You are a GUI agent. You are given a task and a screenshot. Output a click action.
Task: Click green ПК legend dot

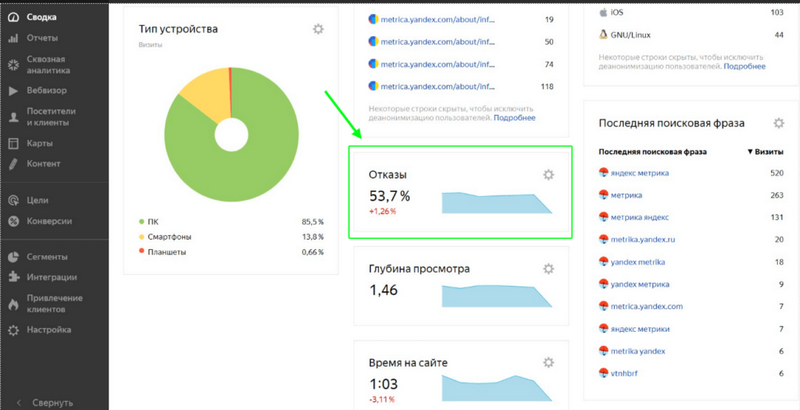[141, 222]
